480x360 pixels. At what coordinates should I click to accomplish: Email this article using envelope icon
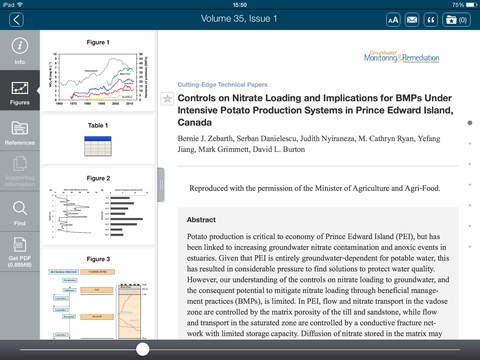tap(412, 20)
